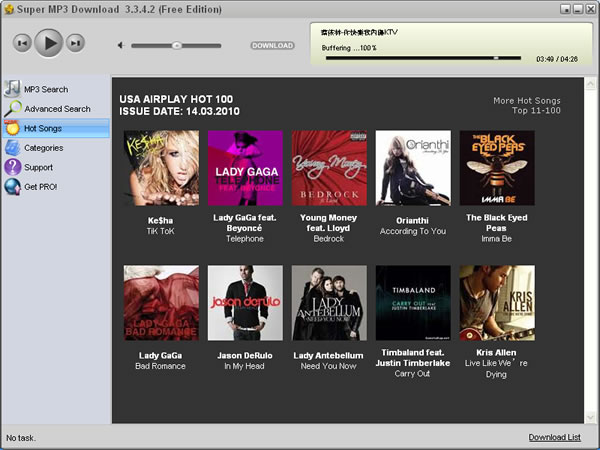Click the TiK ToK song title
This screenshot has width=600, height=450.
160,231
